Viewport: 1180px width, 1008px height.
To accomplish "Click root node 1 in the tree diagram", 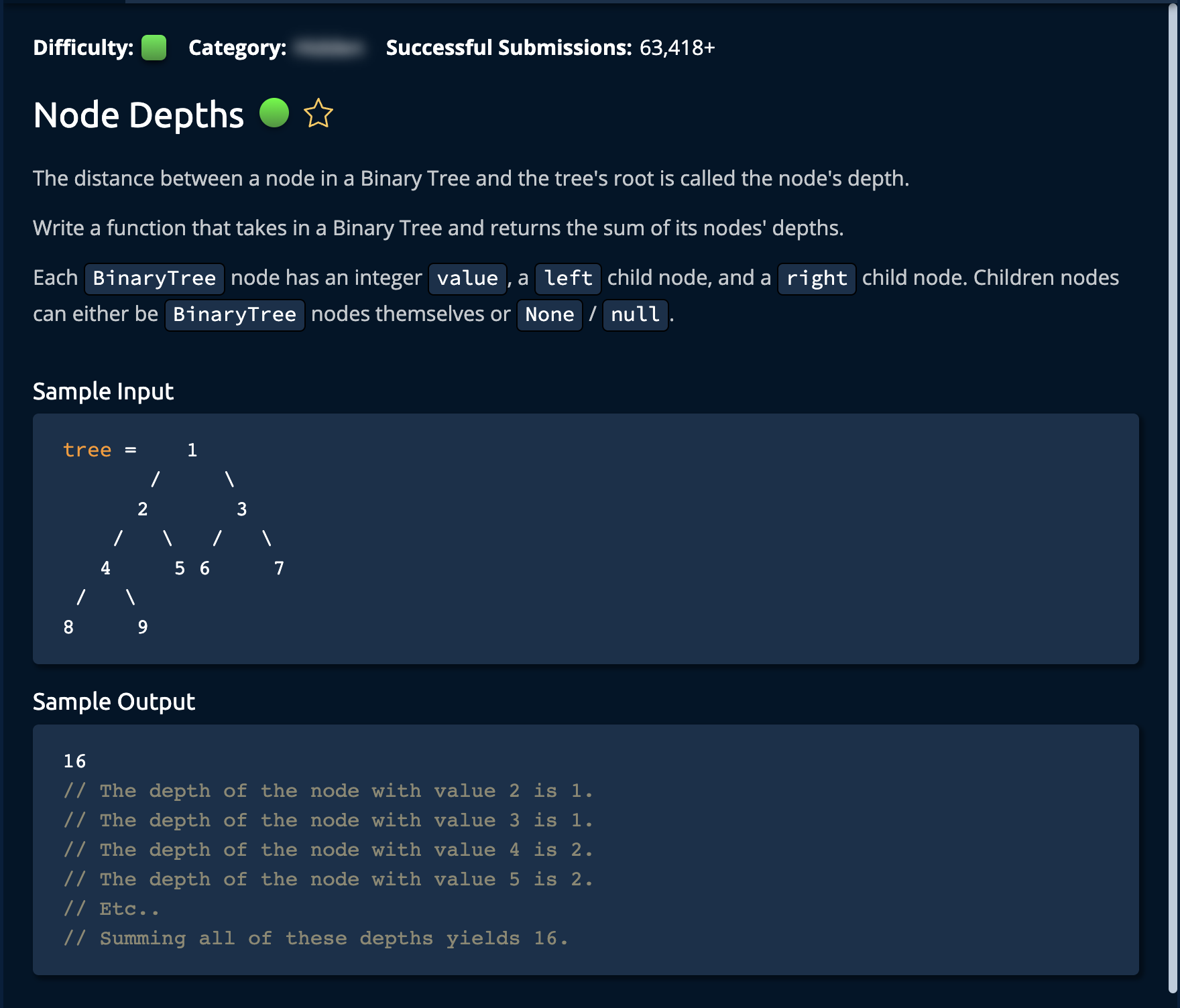I will click(192, 450).
